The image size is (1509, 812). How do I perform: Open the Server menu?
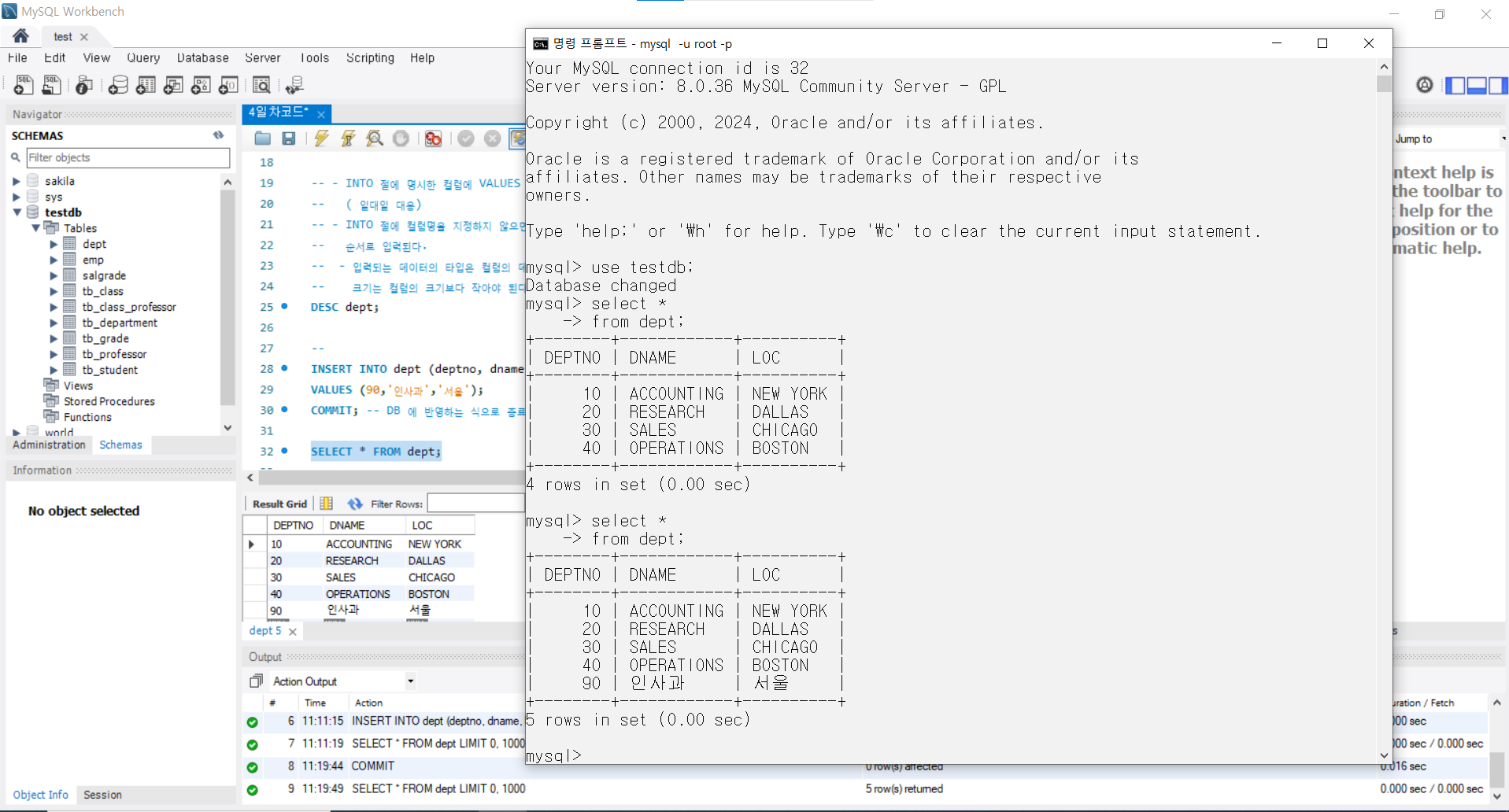tap(262, 57)
